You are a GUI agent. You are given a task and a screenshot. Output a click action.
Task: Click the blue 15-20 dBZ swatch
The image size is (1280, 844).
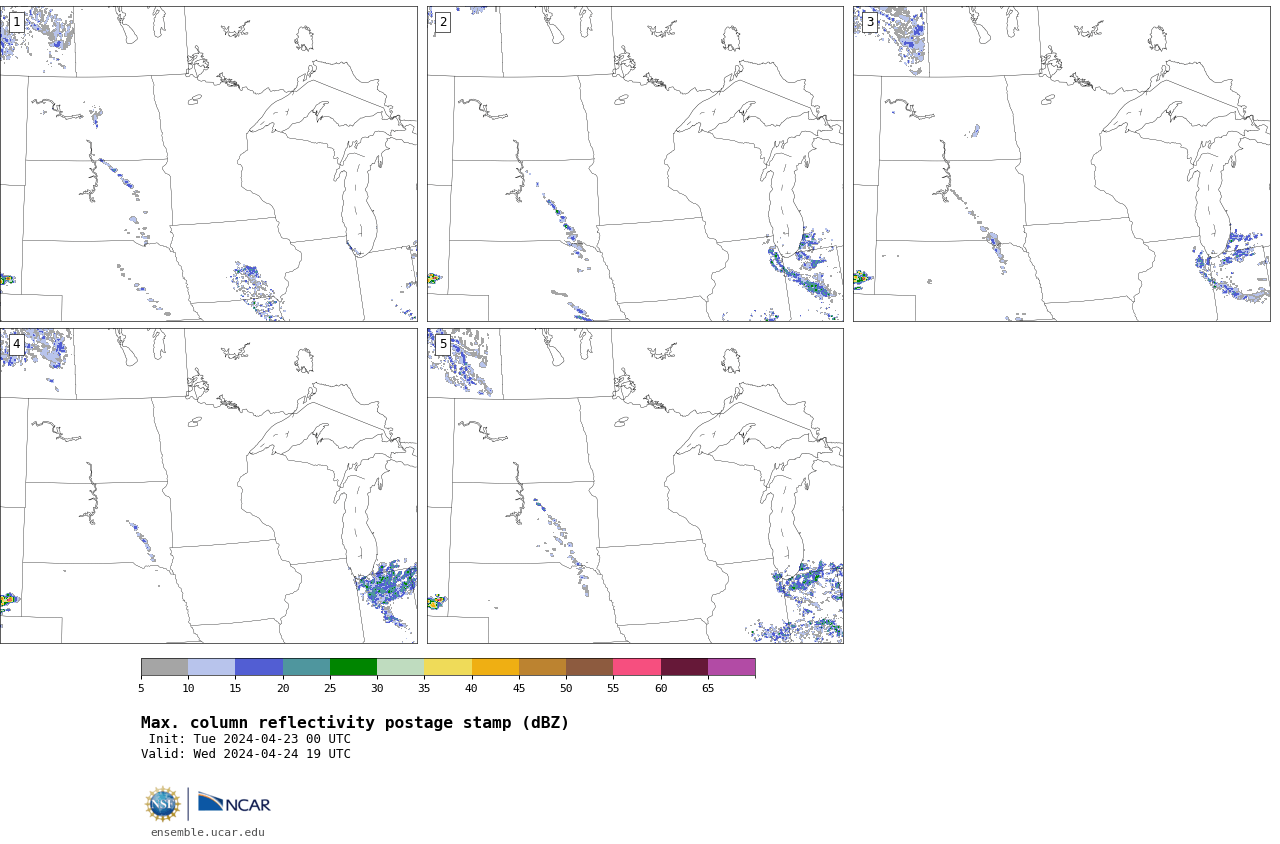(x=259, y=667)
